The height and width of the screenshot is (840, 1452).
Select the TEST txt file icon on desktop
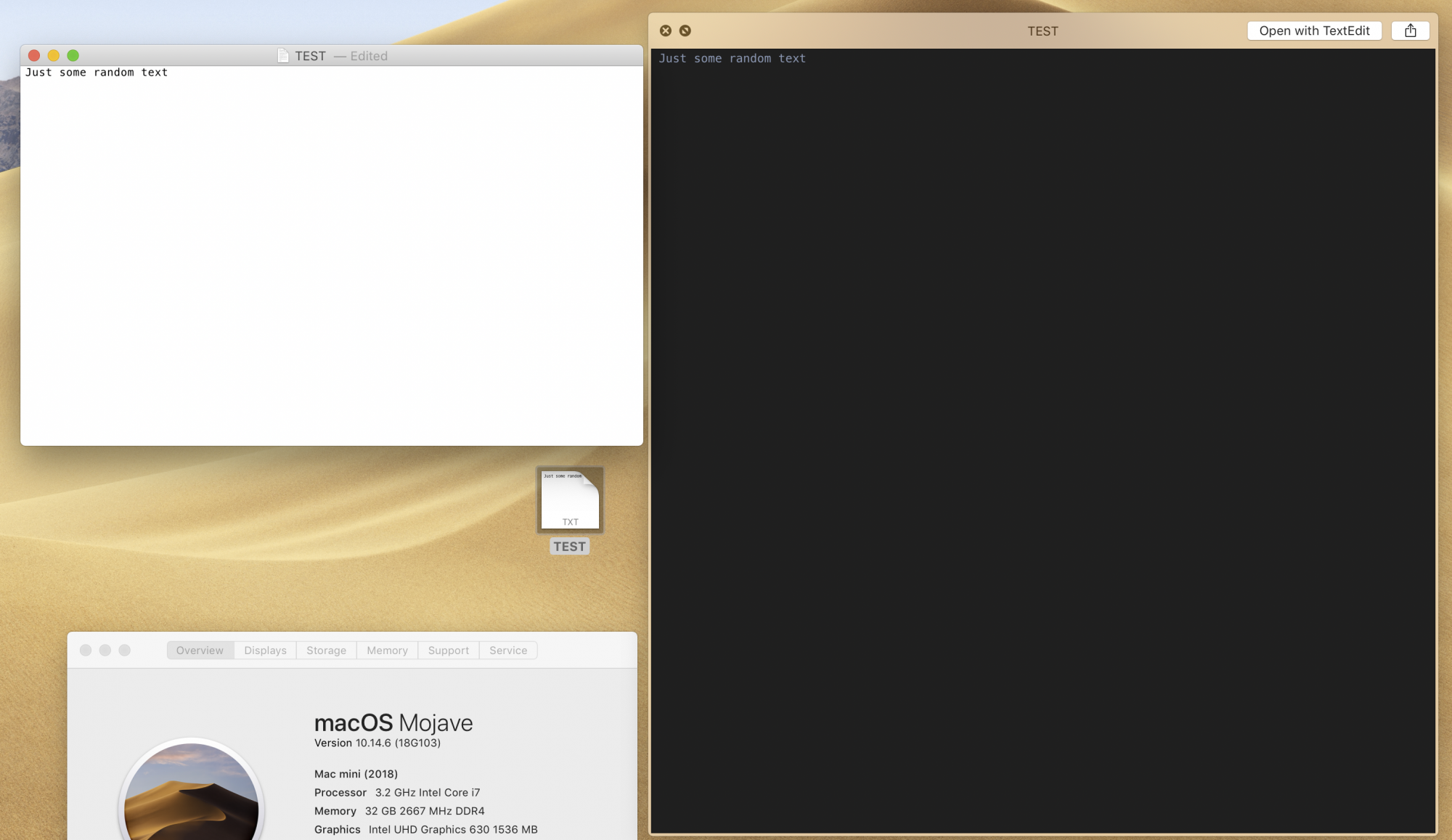click(570, 499)
